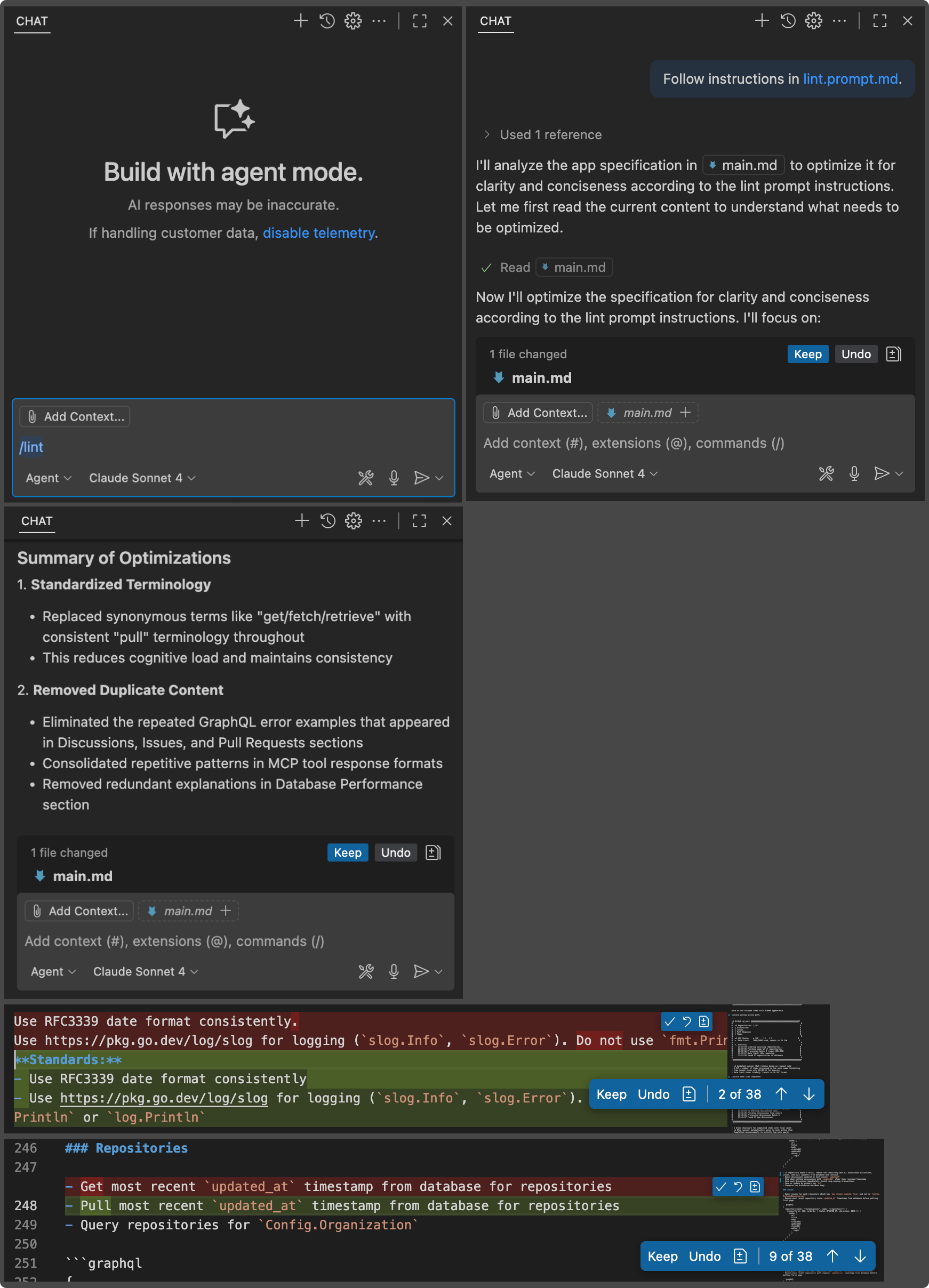Toggle maximized size of the Summary of Optimizations chat
The image size is (929, 1288).
coord(419,521)
